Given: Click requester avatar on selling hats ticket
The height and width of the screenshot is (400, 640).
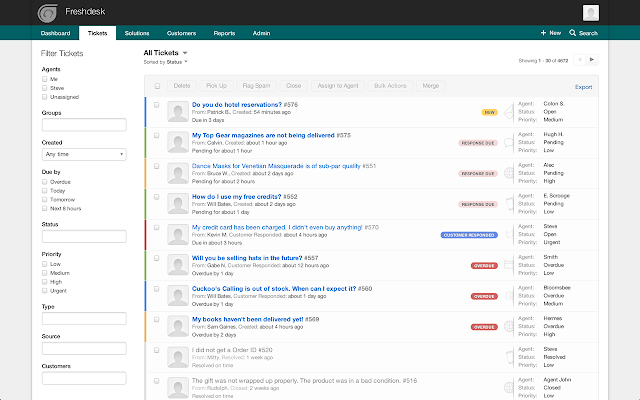Looking at the screenshot, I should pyautogui.click(x=178, y=265).
